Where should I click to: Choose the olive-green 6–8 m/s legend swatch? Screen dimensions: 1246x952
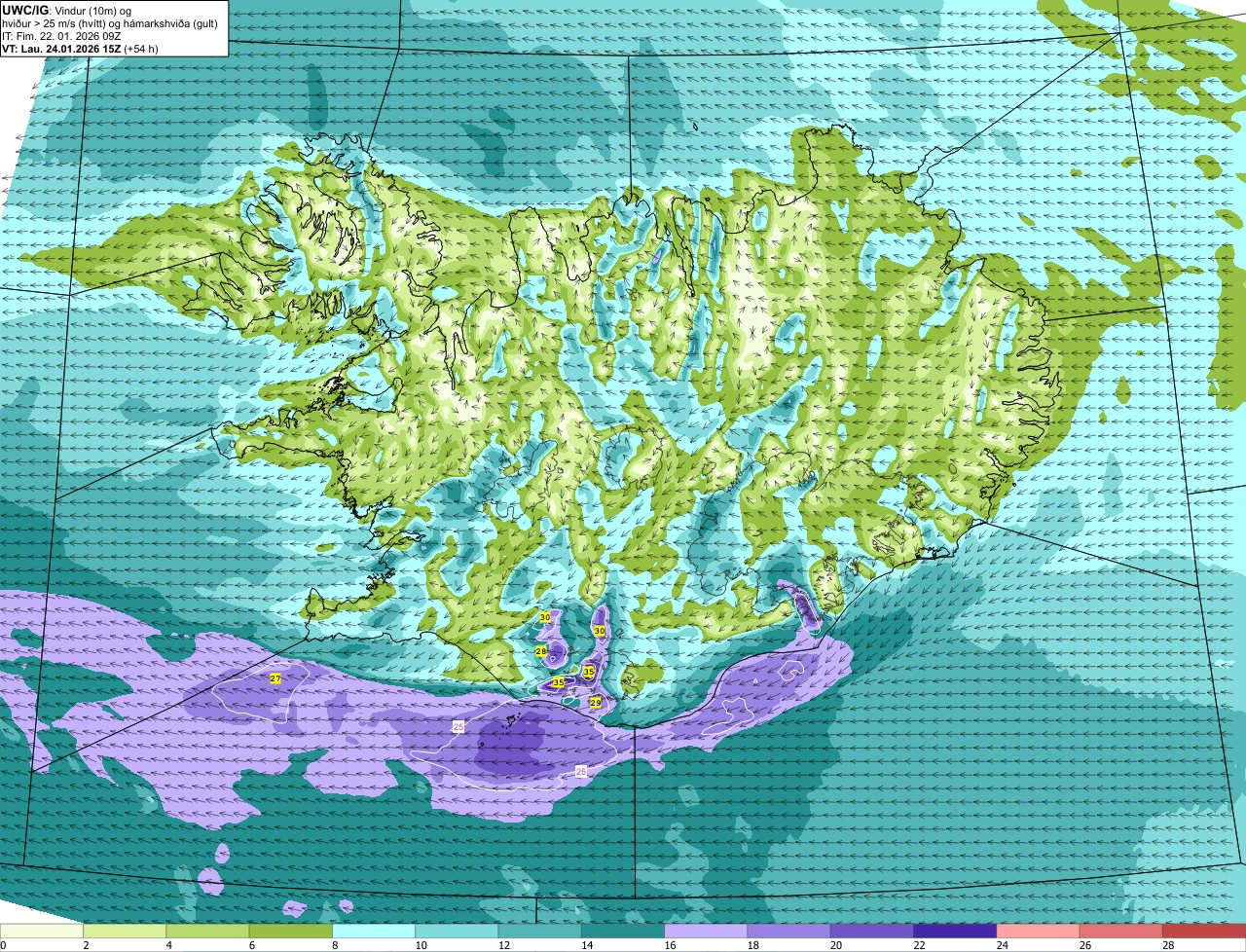pyautogui.click(x=290, y=931)
